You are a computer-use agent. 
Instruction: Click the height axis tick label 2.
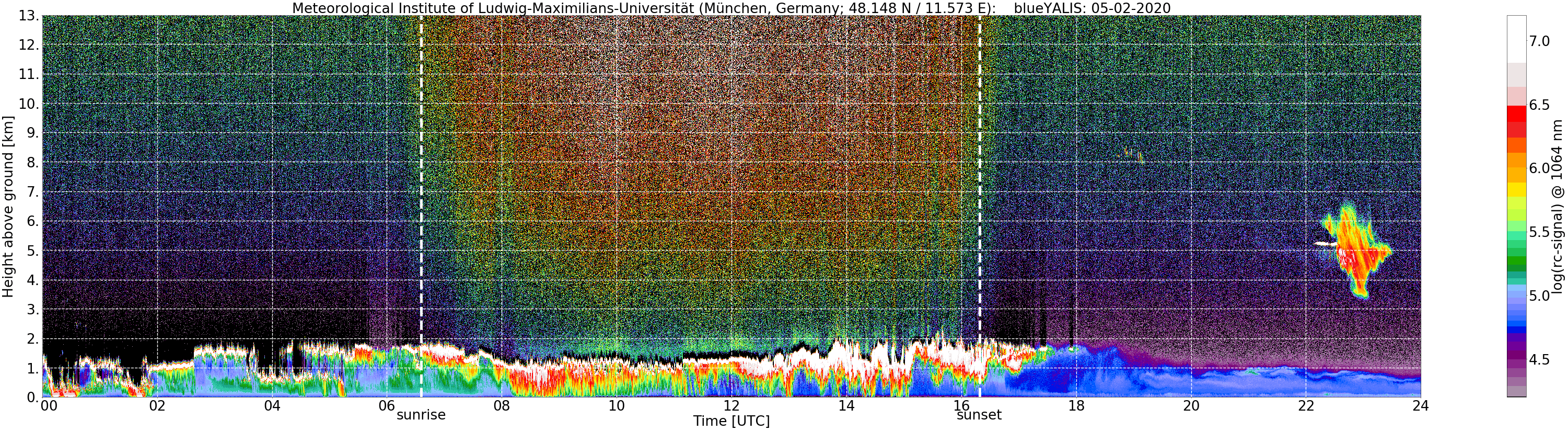click(x=33, y=338)
